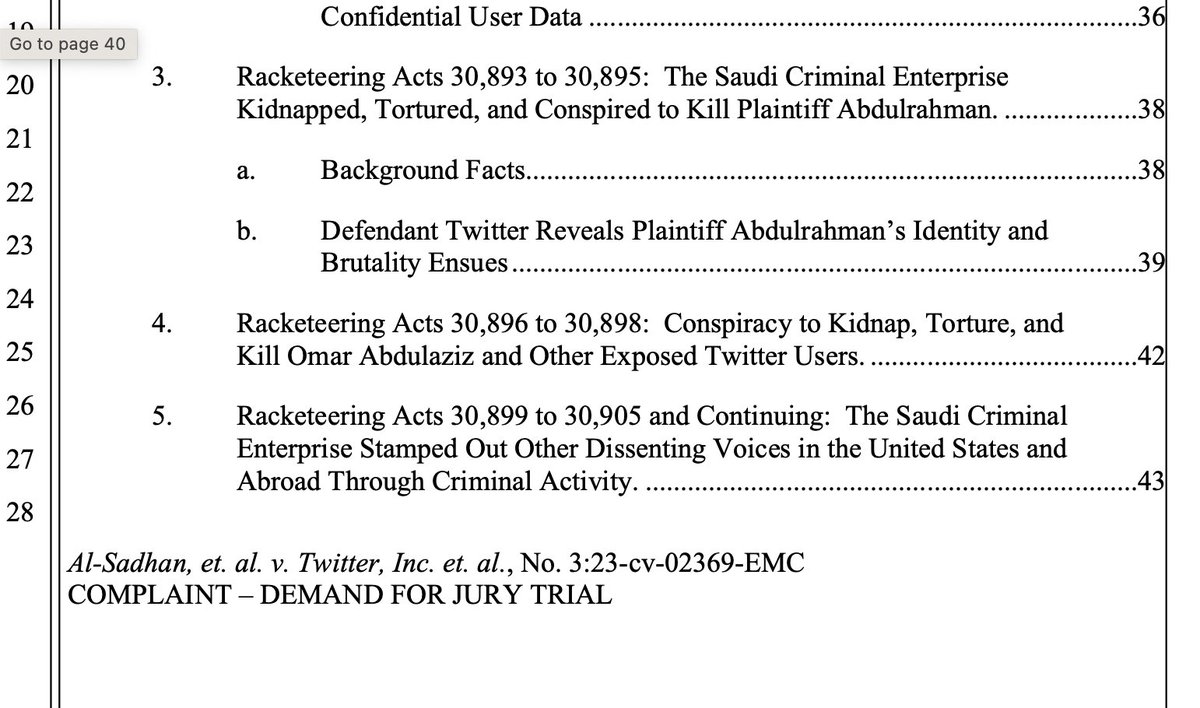
Task: Open "Defendant Twitter Reveals Plaintiff Abdulrahman's Identity" entry
Action: [684, 232]
